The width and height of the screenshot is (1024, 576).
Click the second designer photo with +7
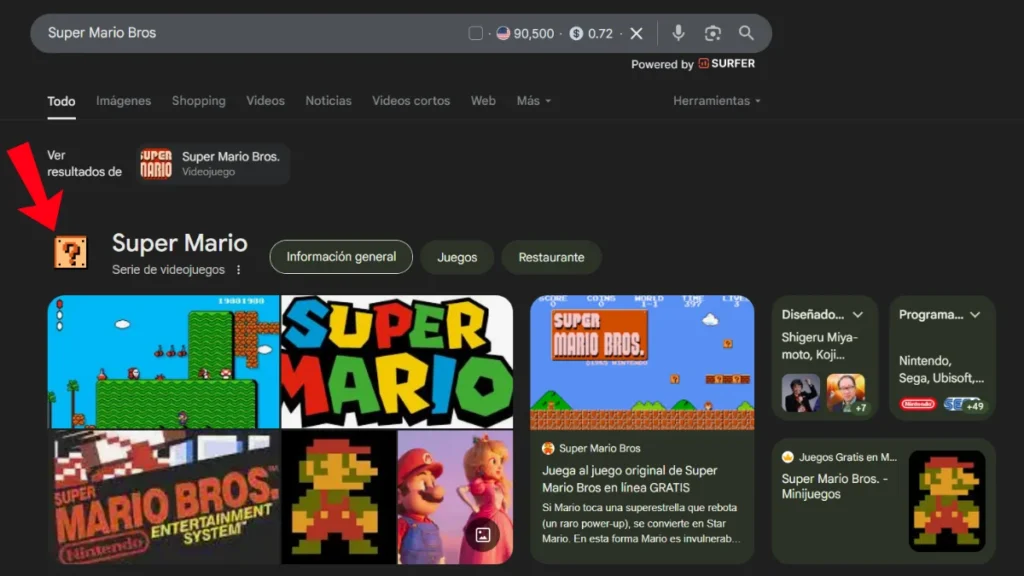point(846,392)
